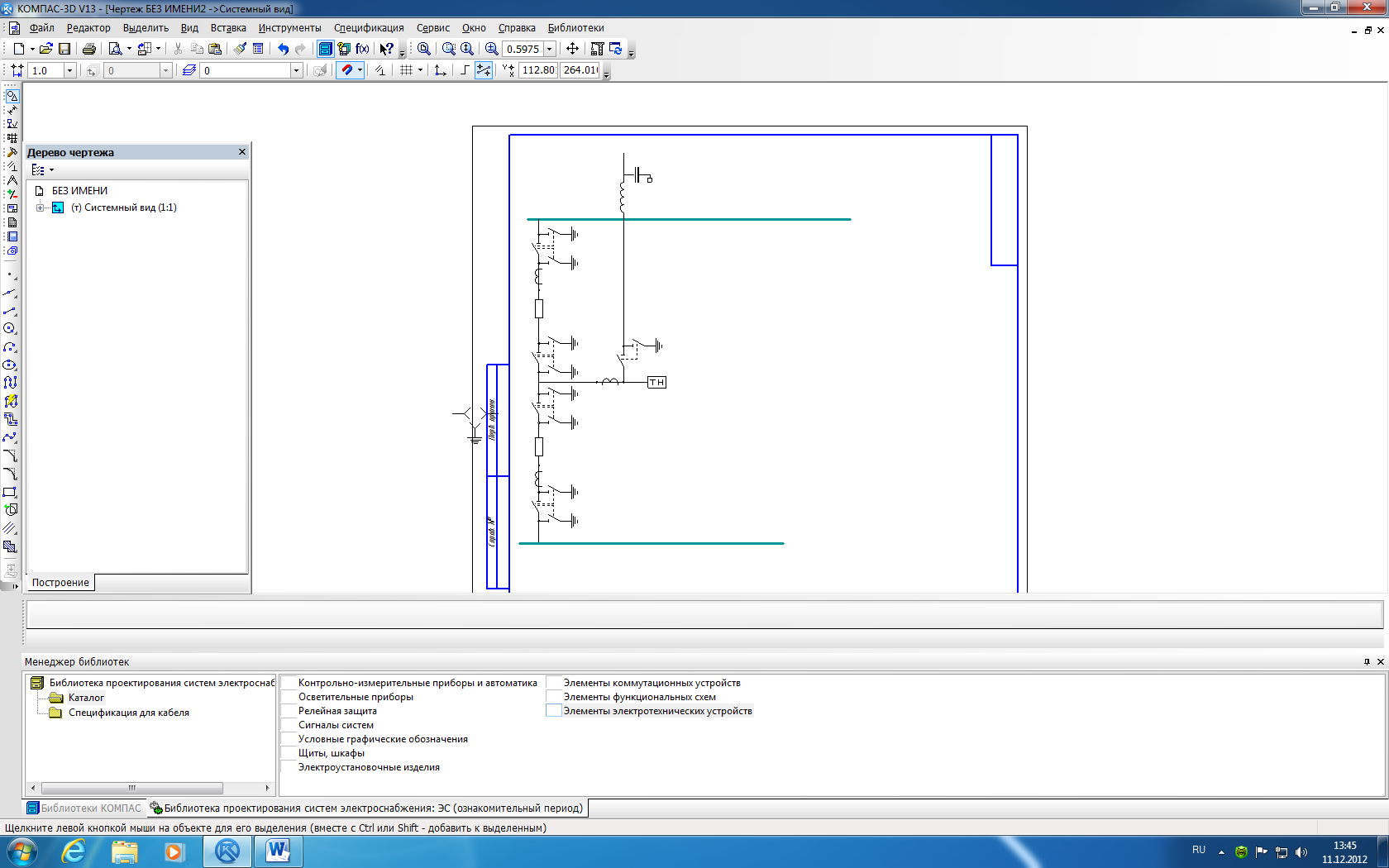This screenshot has width=1389, height=868.
Task: Click the Paste clipboard icon
Action: (x=215, y=49)
